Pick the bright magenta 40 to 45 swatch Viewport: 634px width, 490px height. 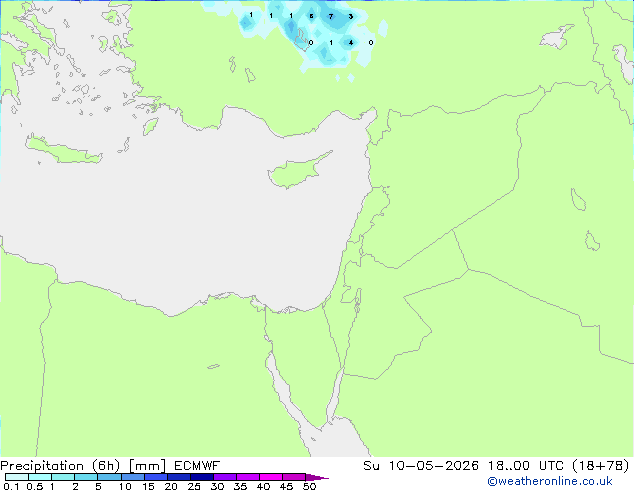pyautogui.click(x=271, y=477)
